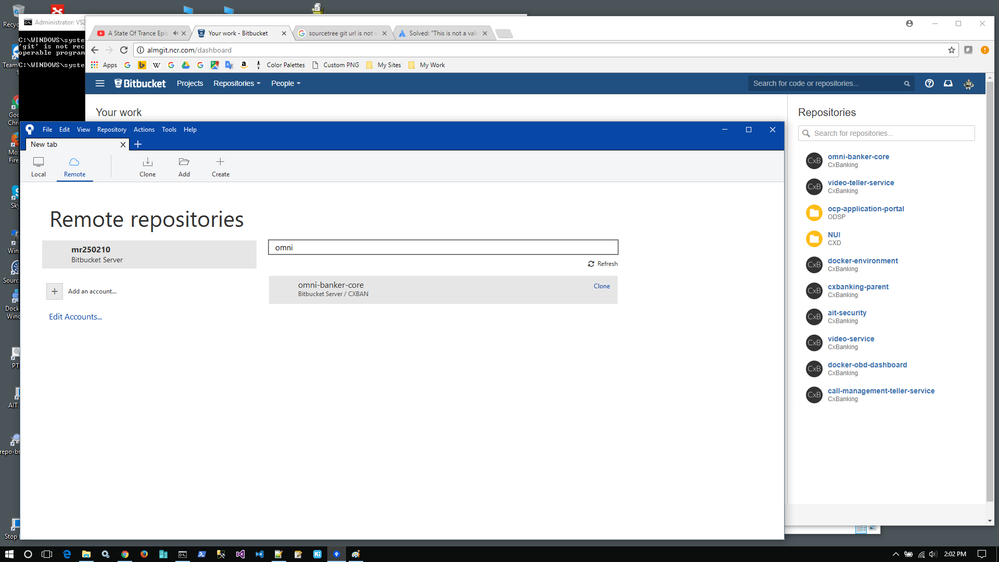Open the SourceTree Help menu
This screenshot has height=562, width=999.
point(190,129)
